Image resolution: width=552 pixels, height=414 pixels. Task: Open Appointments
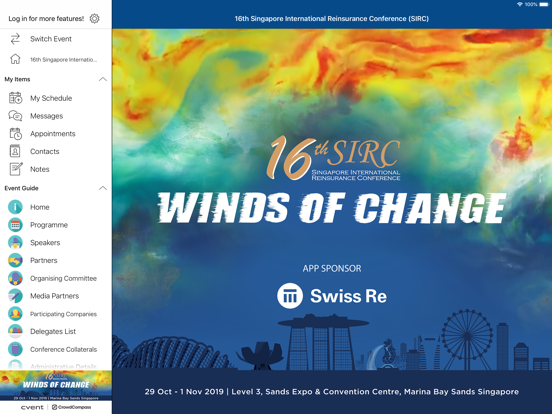tap(53, 134)
